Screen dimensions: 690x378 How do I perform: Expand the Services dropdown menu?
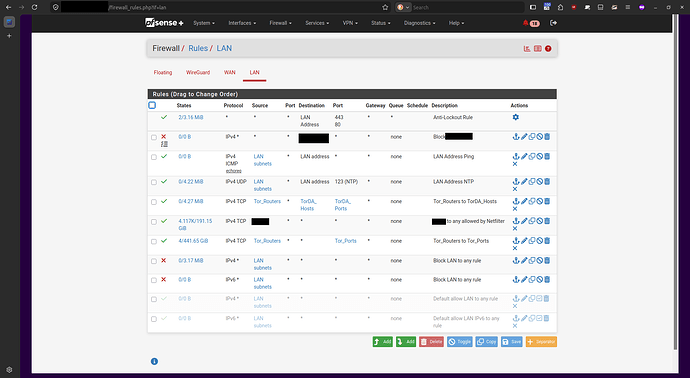pos(317,23)
